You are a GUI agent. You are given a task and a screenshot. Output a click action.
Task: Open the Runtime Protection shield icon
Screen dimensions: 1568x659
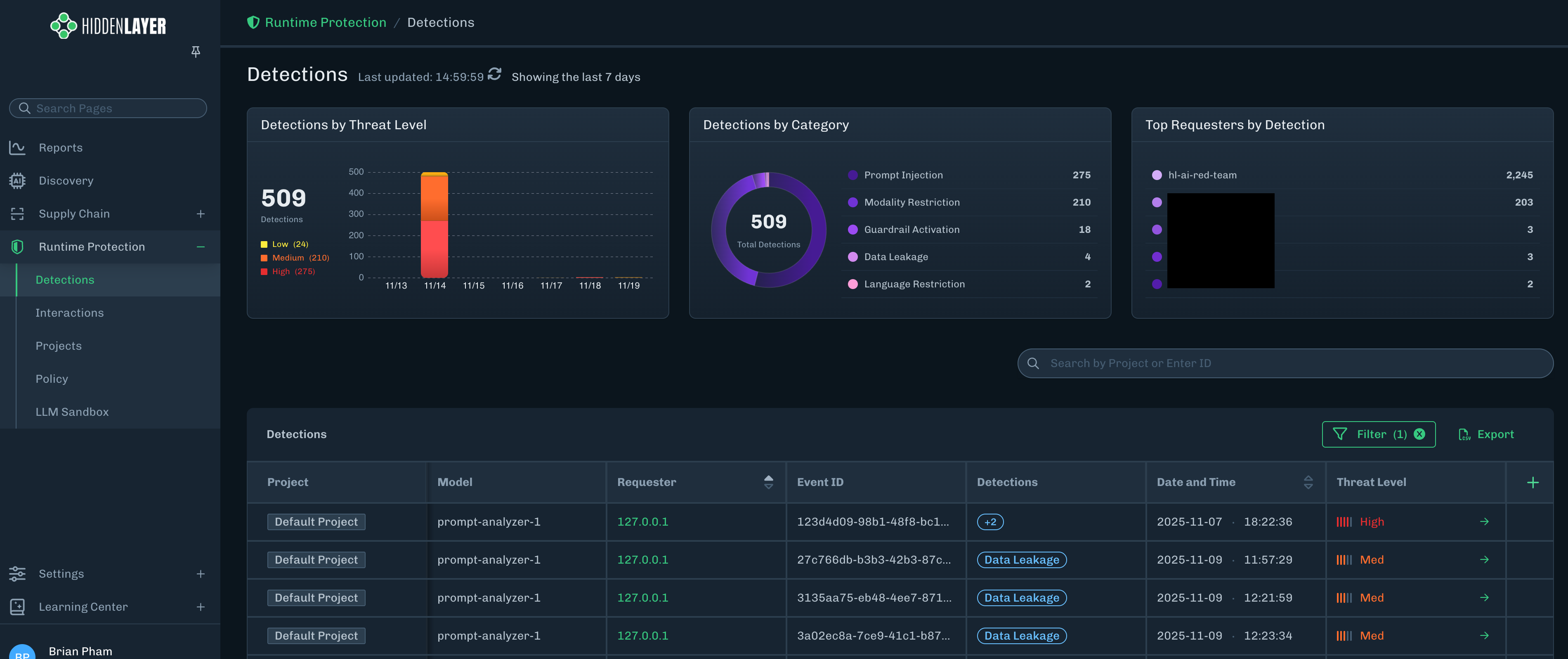click(x=17, y=247)
